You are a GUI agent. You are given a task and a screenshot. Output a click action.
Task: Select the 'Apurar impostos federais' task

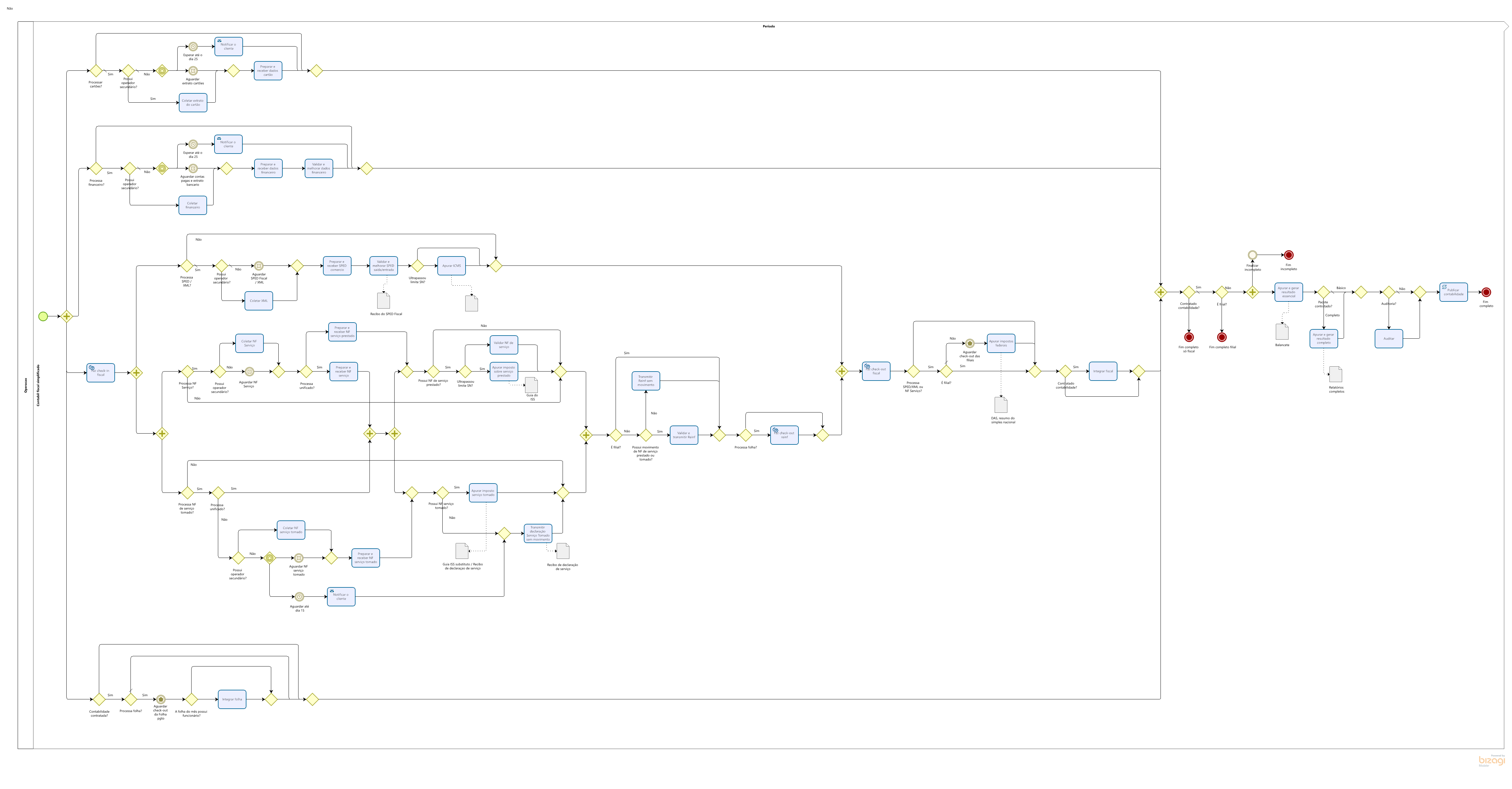[1001, 343]
